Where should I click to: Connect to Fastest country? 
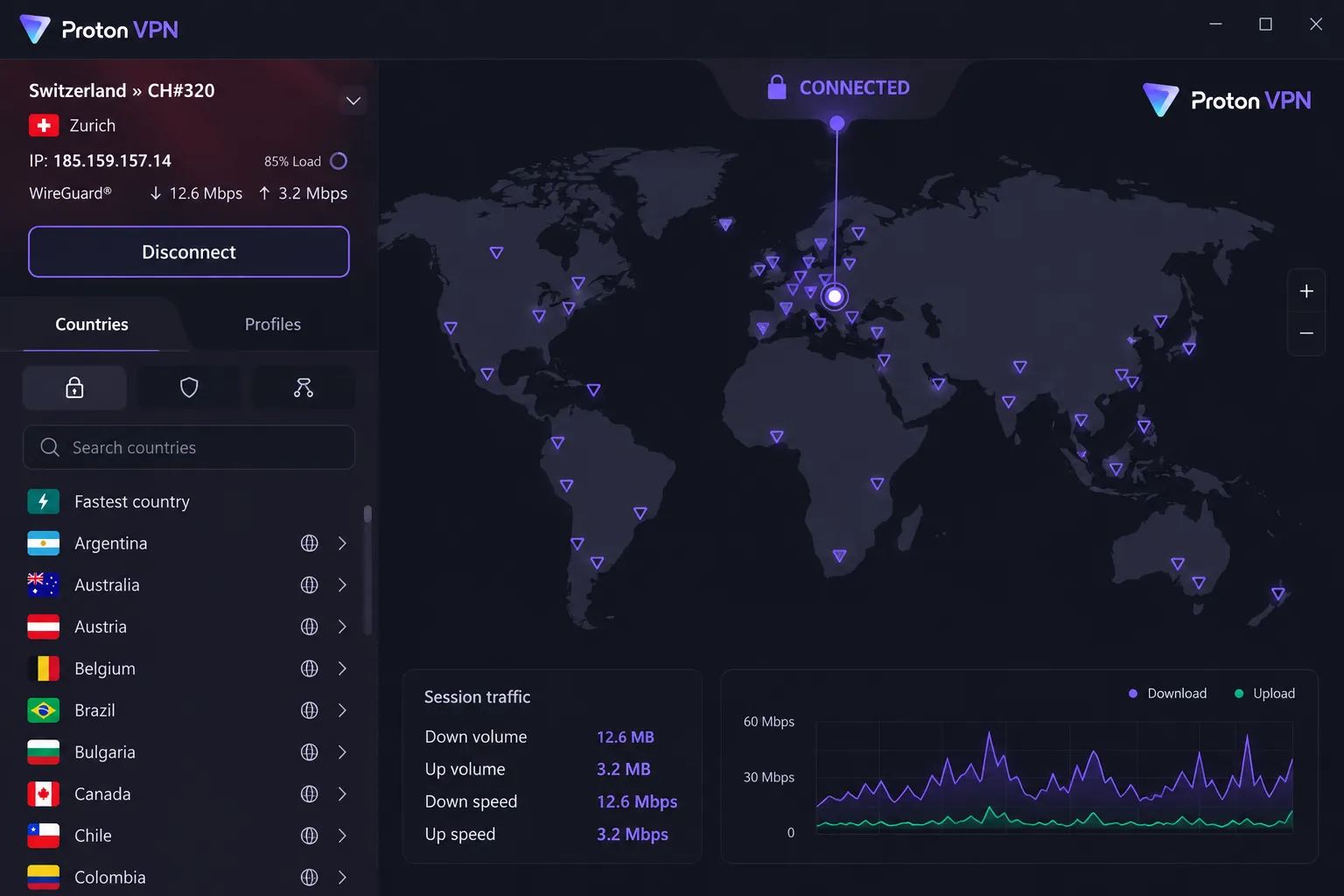click(189, 501)
